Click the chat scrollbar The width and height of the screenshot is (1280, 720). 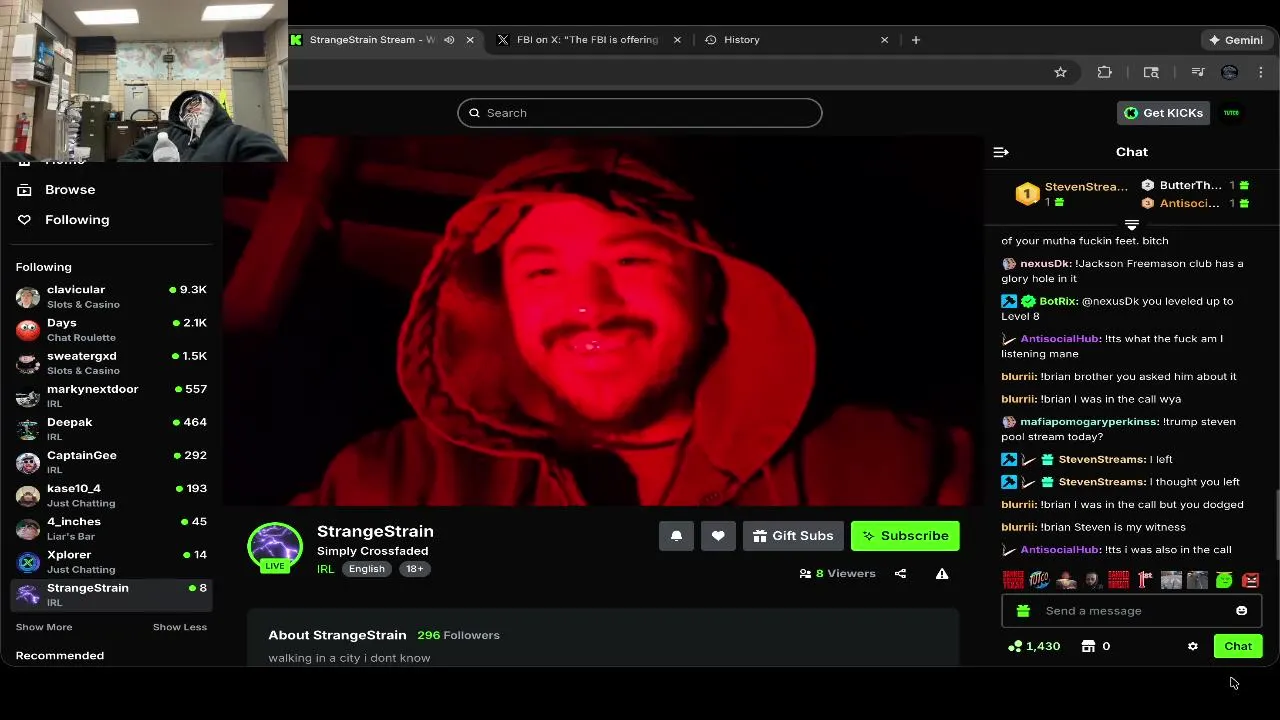point(1276,524)
